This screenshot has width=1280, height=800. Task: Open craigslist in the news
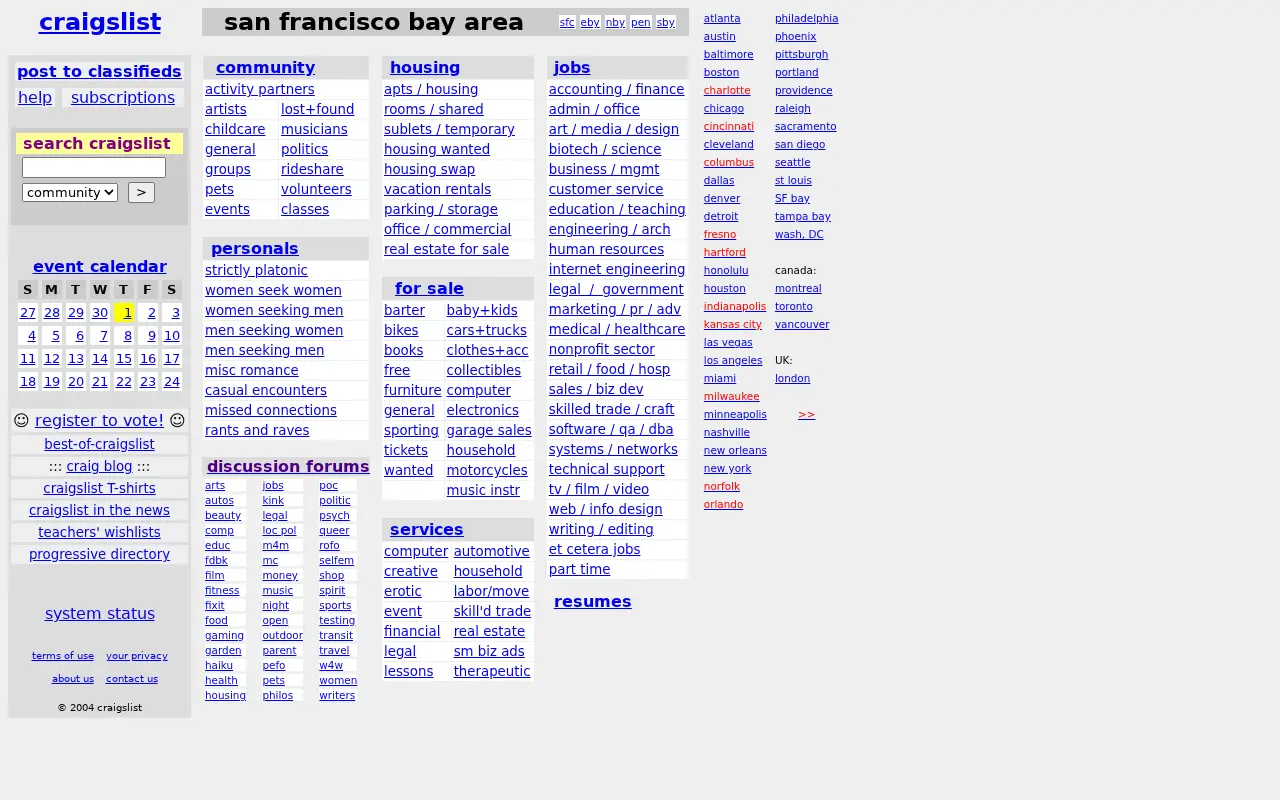click(99, 510)
